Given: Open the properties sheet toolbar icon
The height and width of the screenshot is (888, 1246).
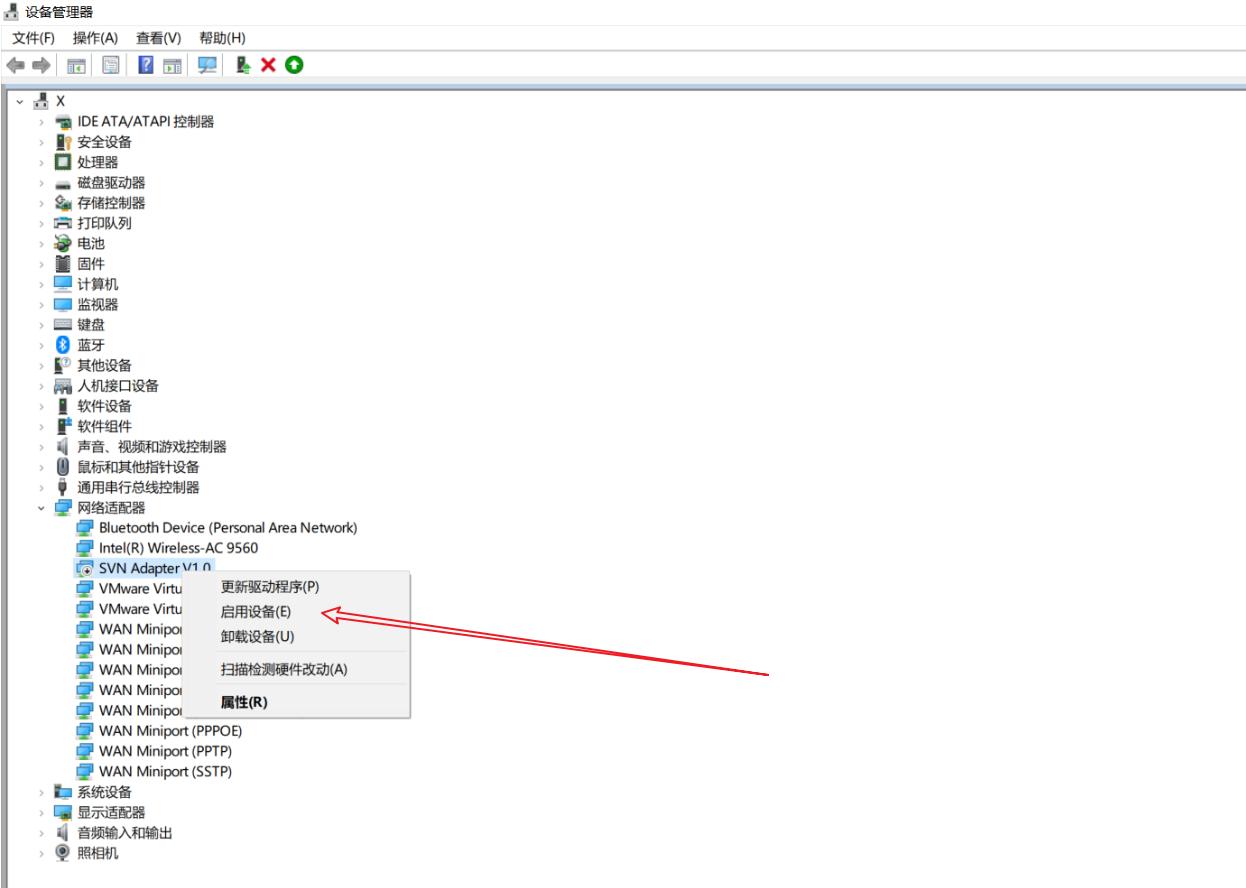Looking at the screenshot, I should click(111, 65).
